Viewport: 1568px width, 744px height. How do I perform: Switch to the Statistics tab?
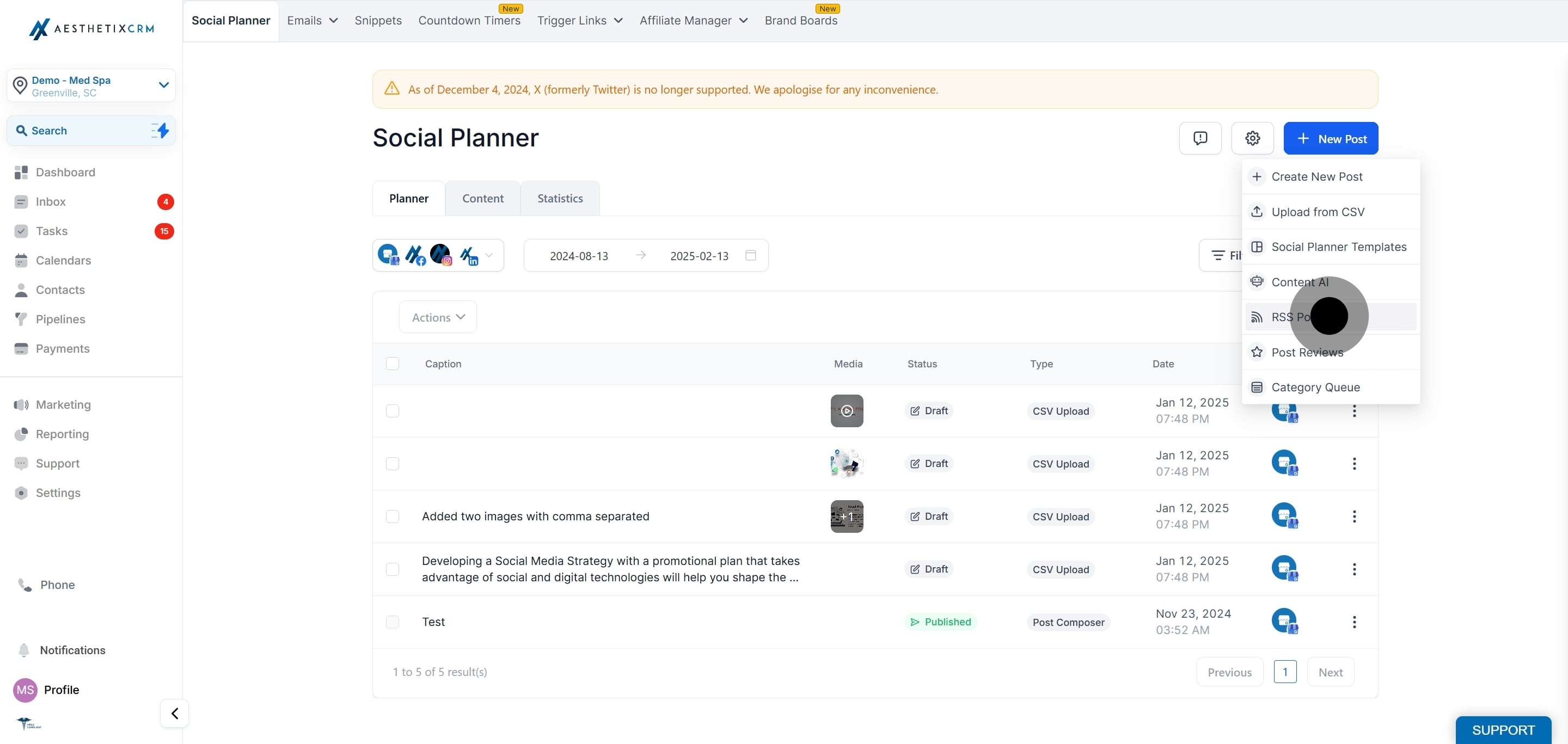[559, 198]
